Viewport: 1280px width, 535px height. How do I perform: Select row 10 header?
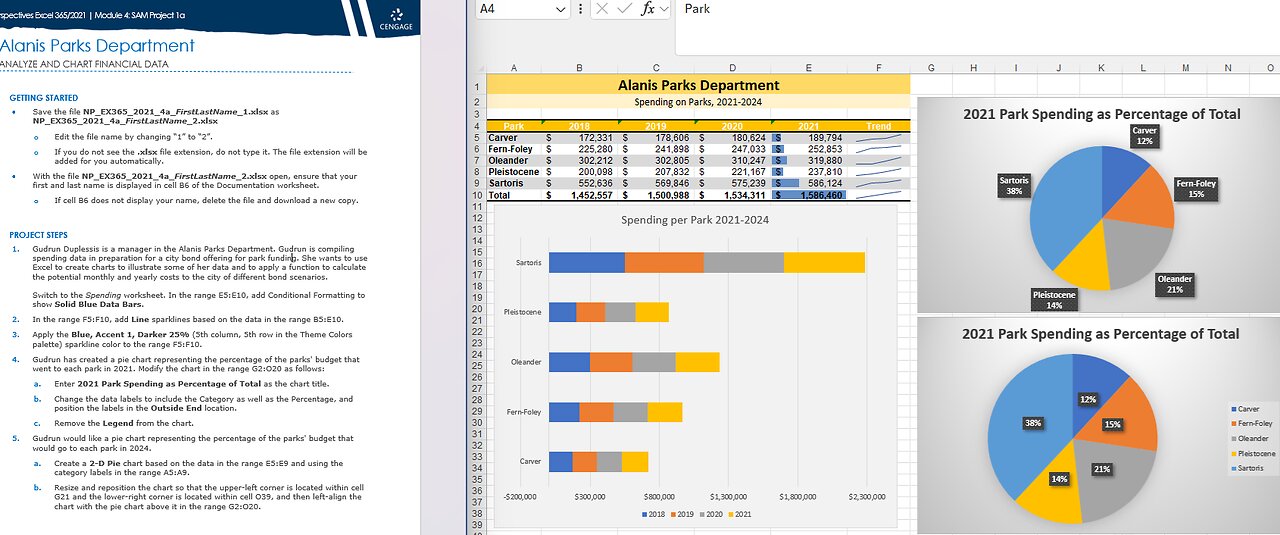(x=478, y=195)
